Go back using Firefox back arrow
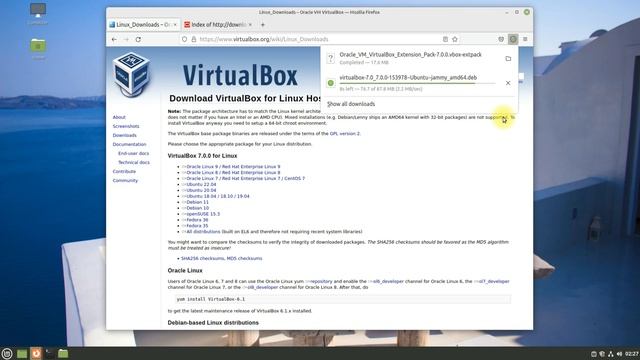Image resolution: width=640 pixels, height=360 pixels. (x=114, y=39)
